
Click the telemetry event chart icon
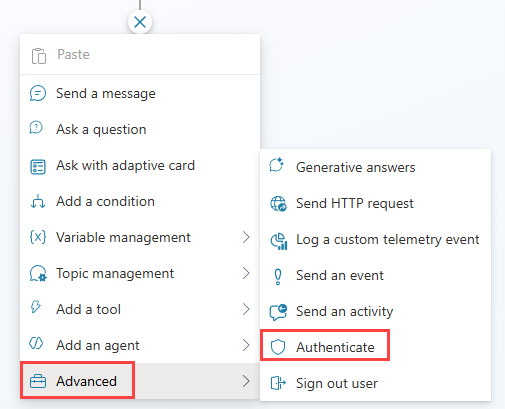(279, 241)
